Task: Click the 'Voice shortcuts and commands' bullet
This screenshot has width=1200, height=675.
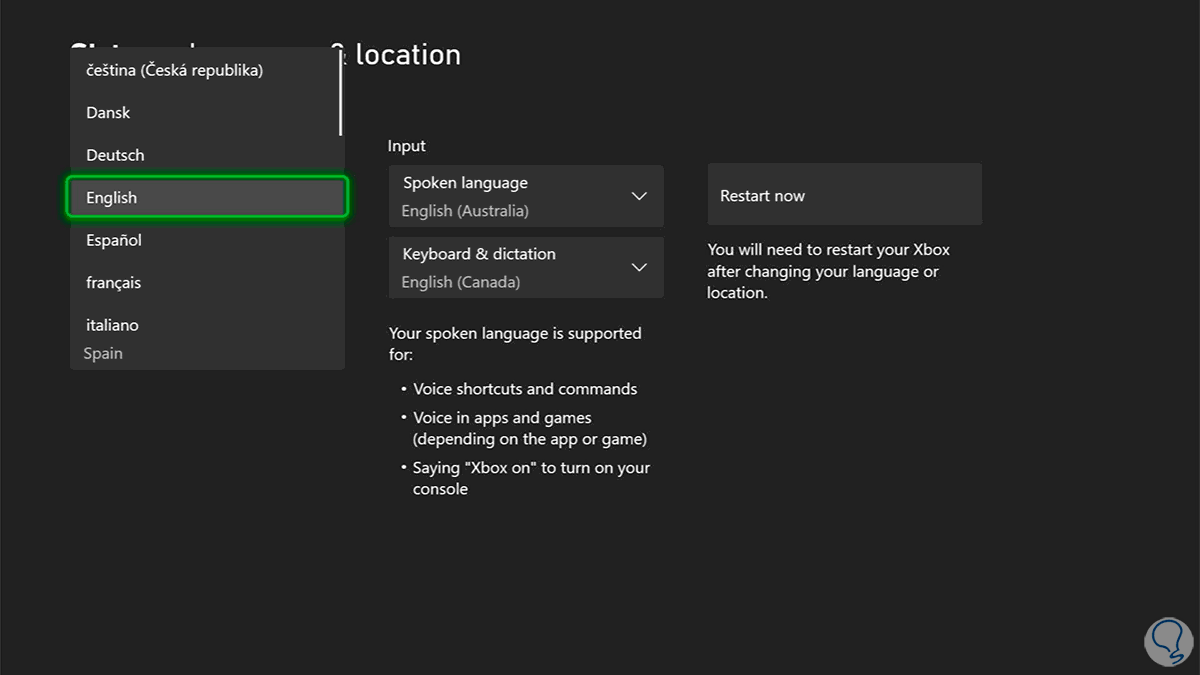Action: 525,389
